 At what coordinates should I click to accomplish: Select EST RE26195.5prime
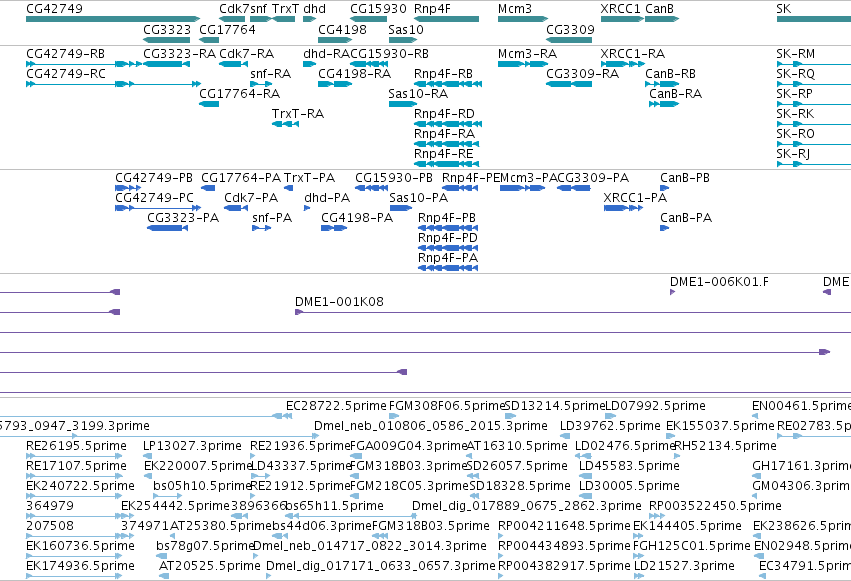(74, 456)
